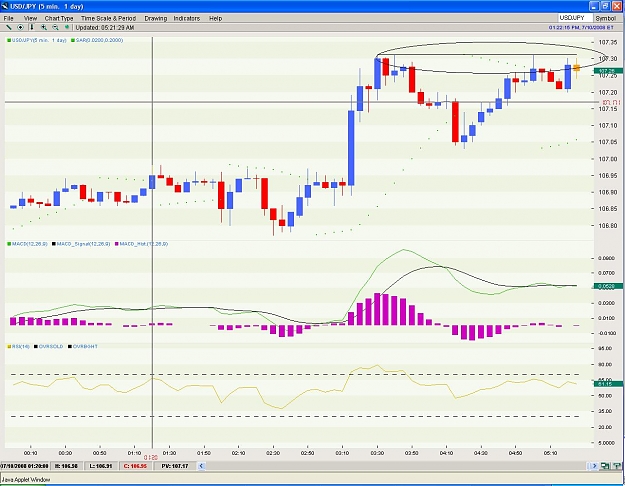Open the Drawing menu
This screenshot has height=486, width=625.
(156, 18)
